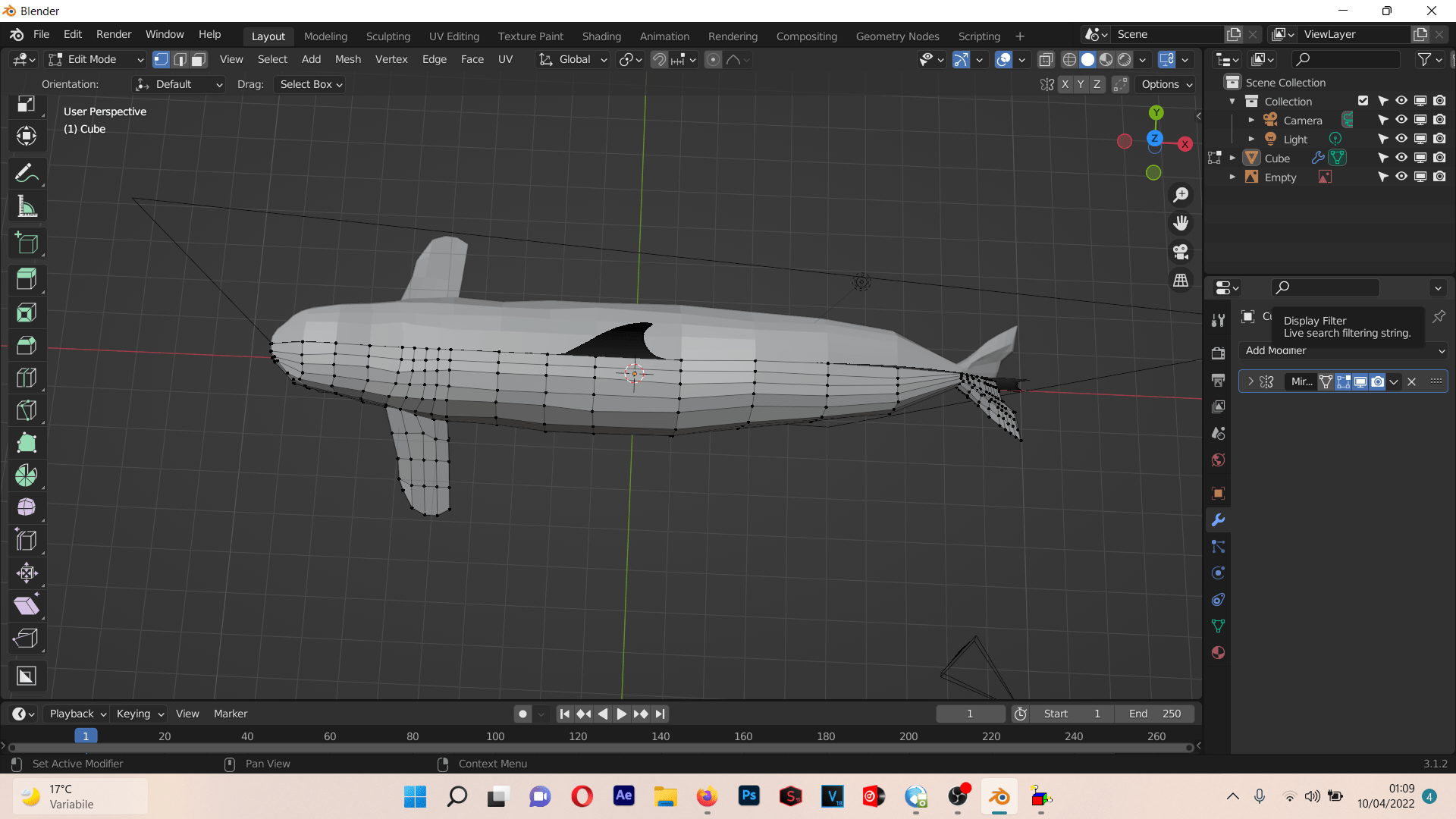This screenshot has height=819, width=1456.
Task: Activate the Spin tool
Action: 27,475
